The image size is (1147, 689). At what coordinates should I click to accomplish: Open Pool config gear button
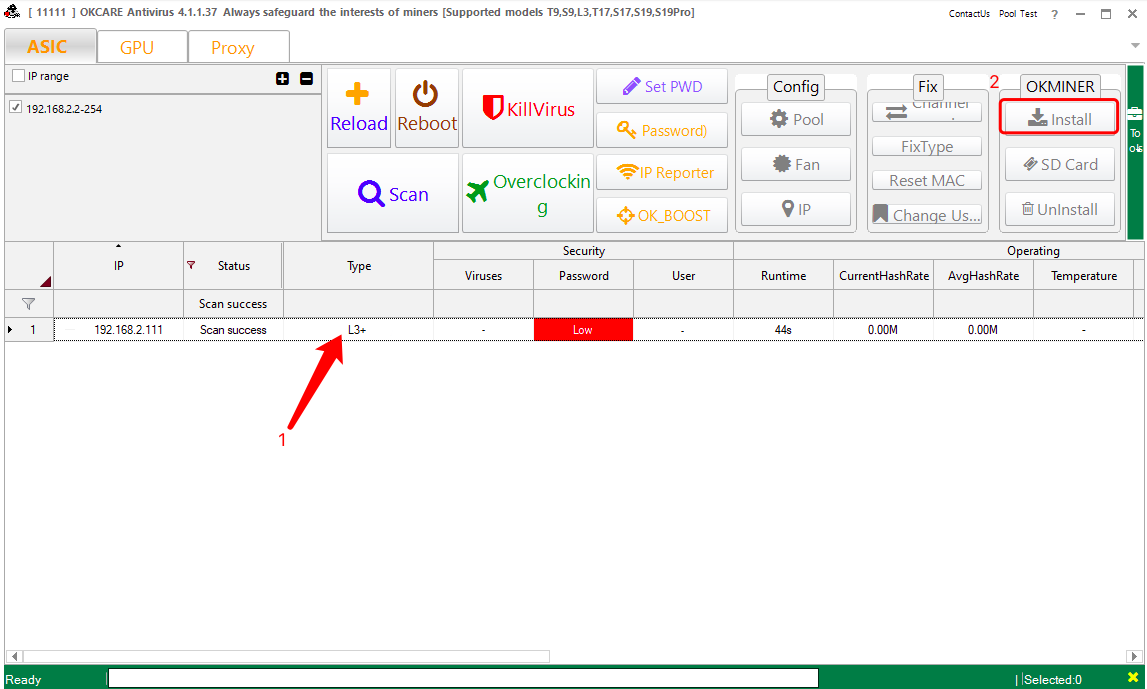(x=796, y=119)
